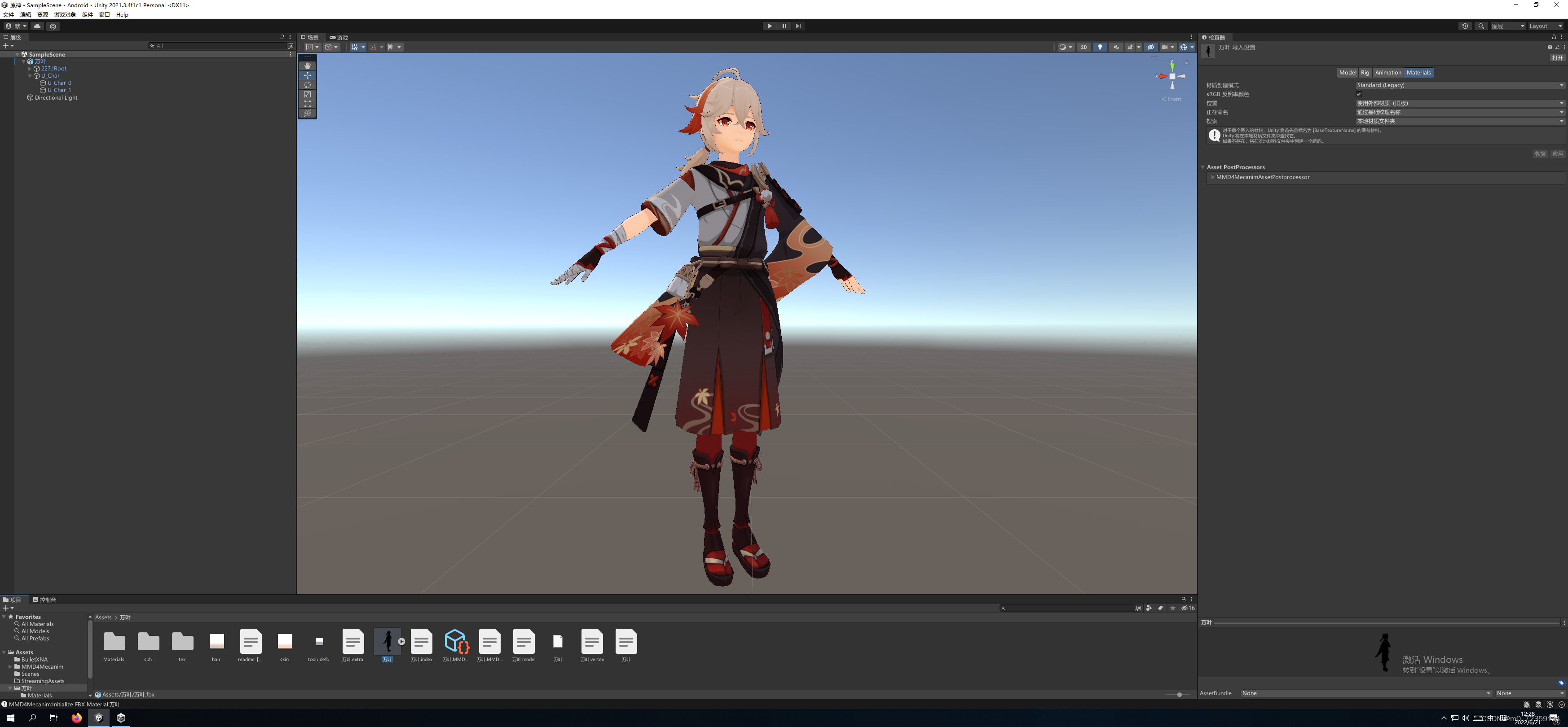
Task: Click the Unity cloud services icon
Action: pyautogui.click(x=37, y=26)
